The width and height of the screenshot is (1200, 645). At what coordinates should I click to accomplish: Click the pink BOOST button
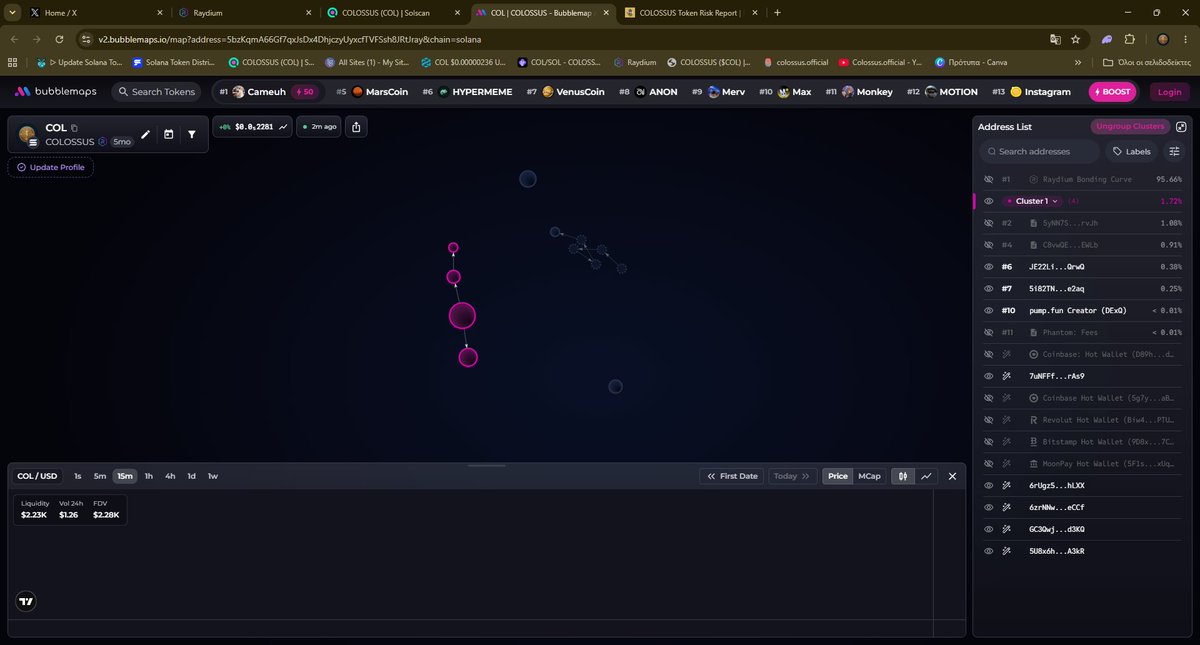pos(1113,92)
